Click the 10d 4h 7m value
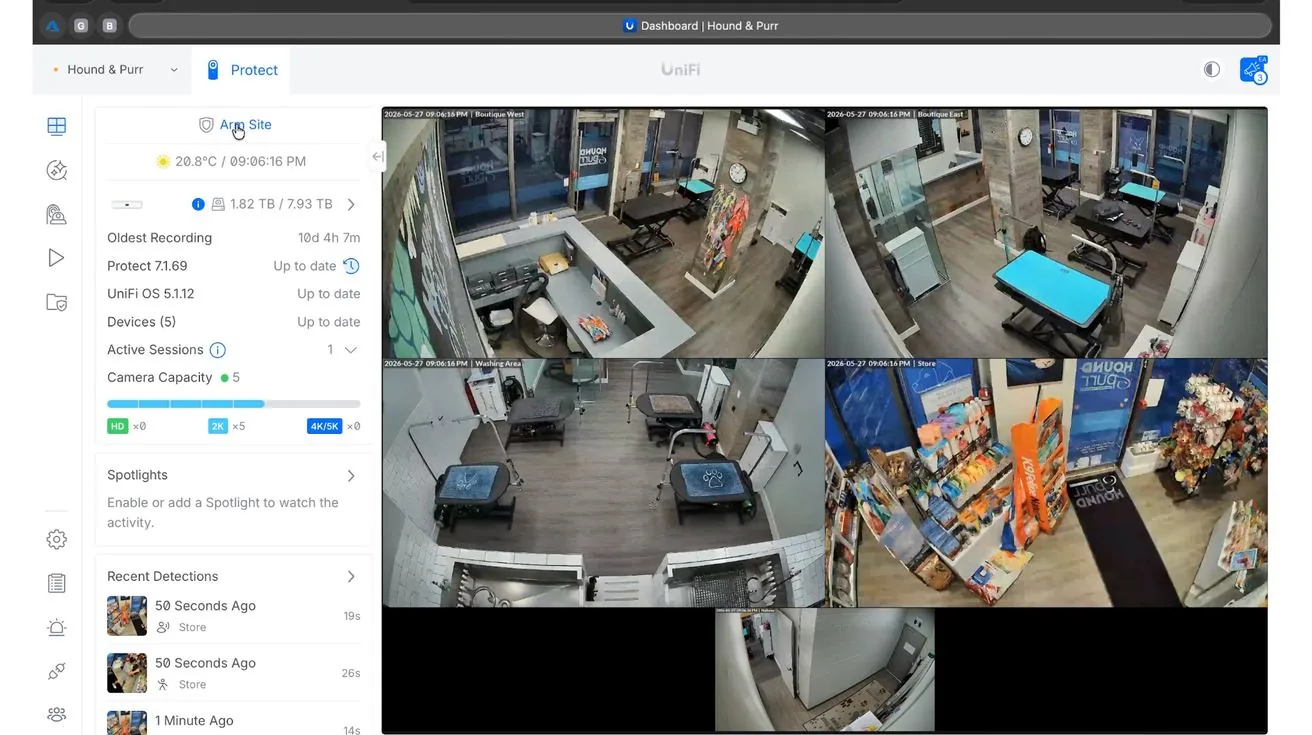Viewport: 1312px width, 735px height. click(329, 238)
